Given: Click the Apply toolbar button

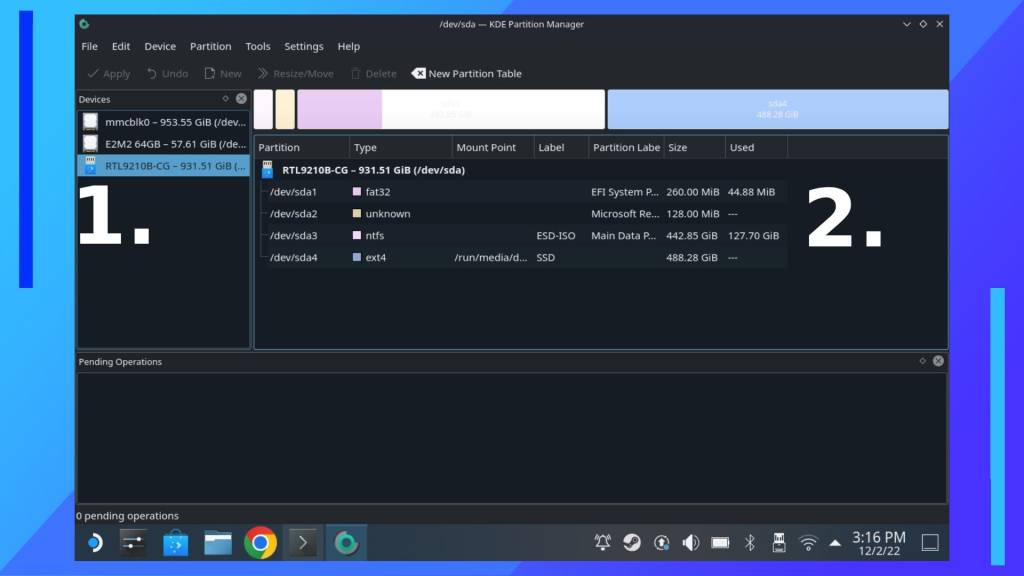Looking at the screenshot, I should [108, 74].
